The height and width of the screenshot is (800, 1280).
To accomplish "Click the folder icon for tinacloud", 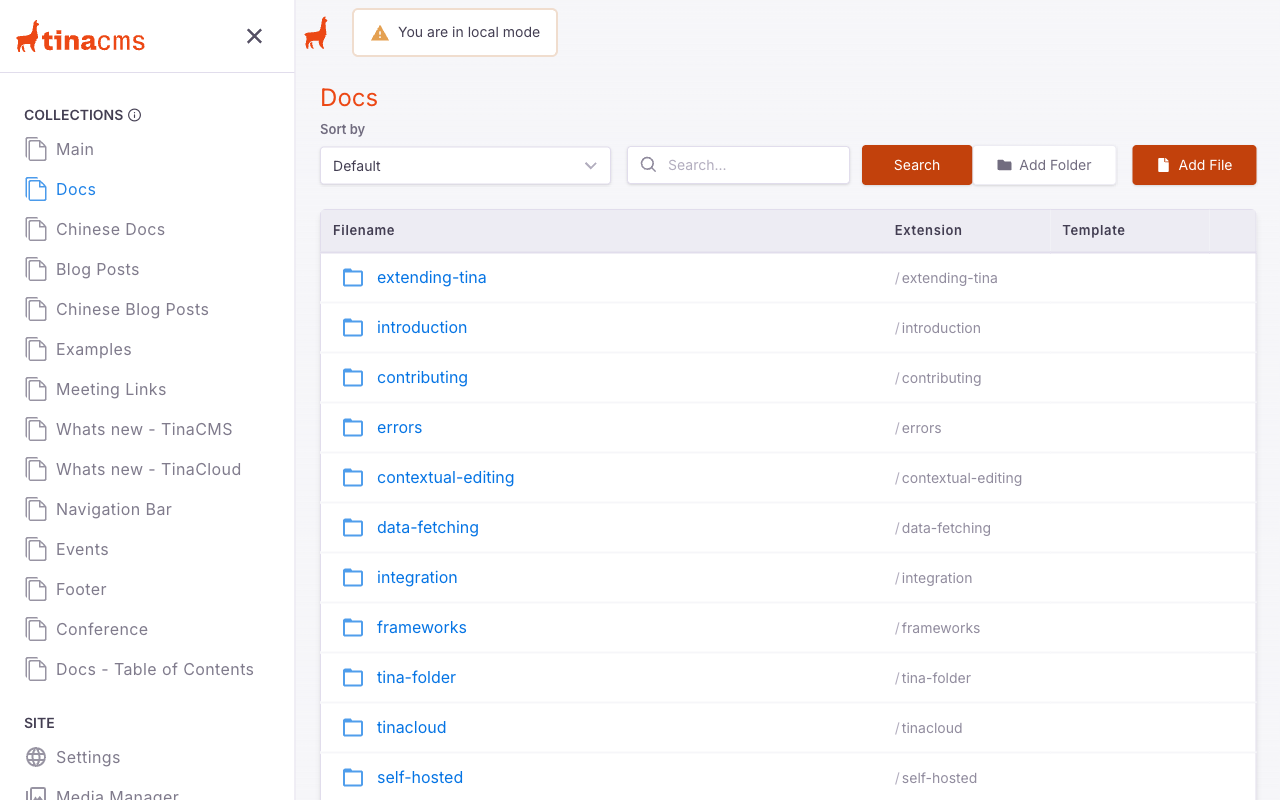I will coord(353,727).
